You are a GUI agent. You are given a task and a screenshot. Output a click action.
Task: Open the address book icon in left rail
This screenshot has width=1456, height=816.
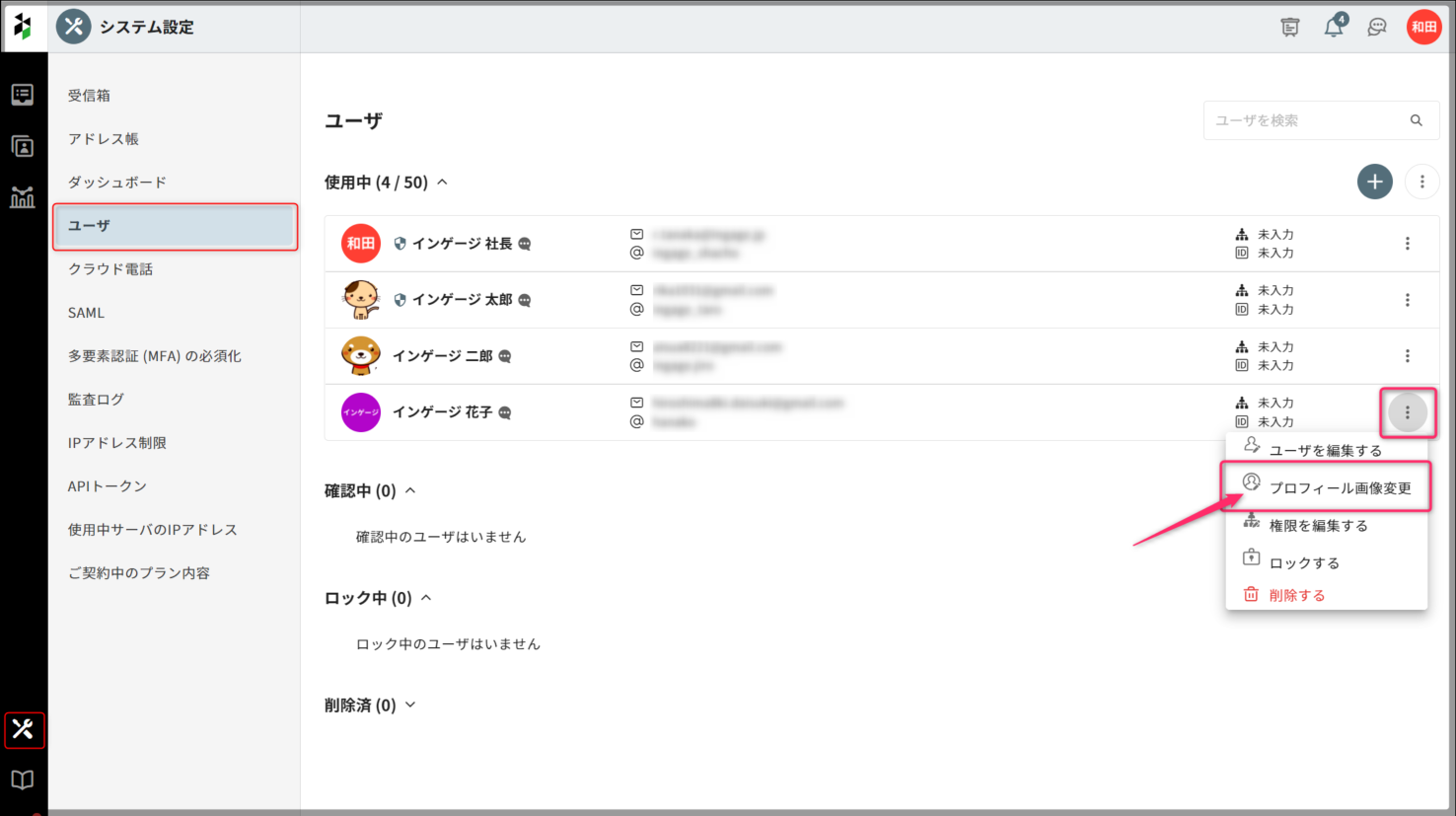(x=22, y=146)
